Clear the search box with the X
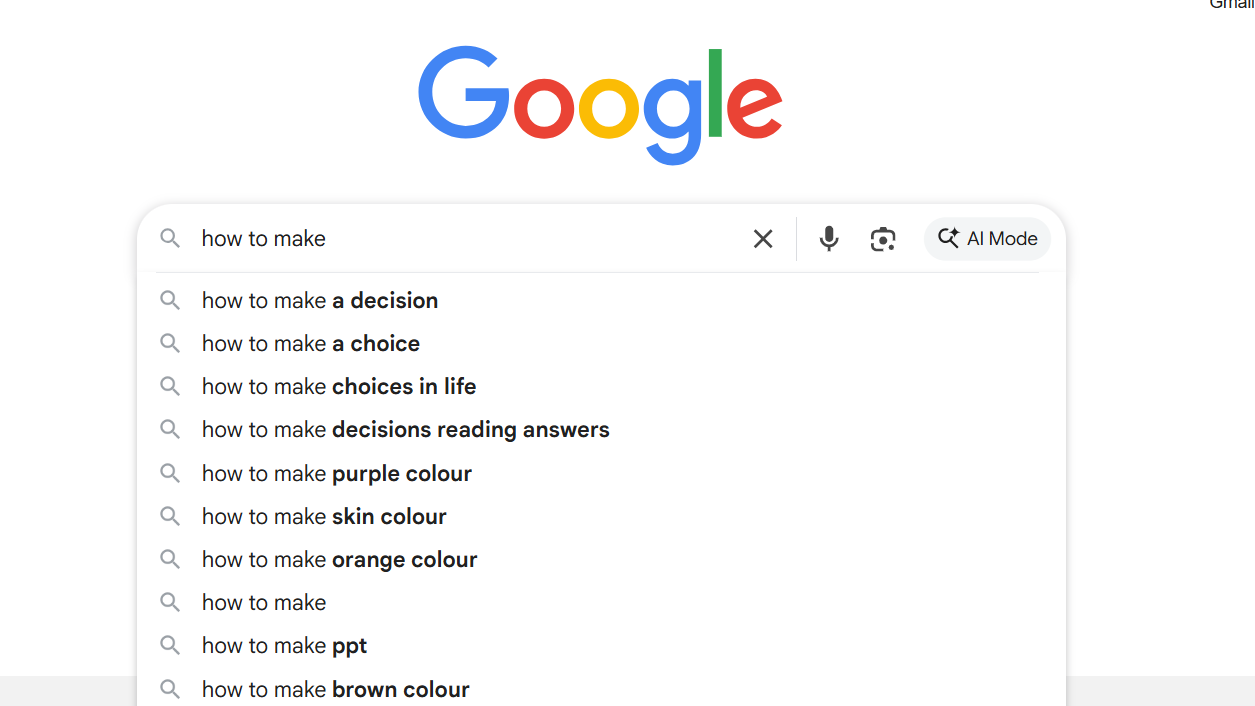 tap(763, 238)
